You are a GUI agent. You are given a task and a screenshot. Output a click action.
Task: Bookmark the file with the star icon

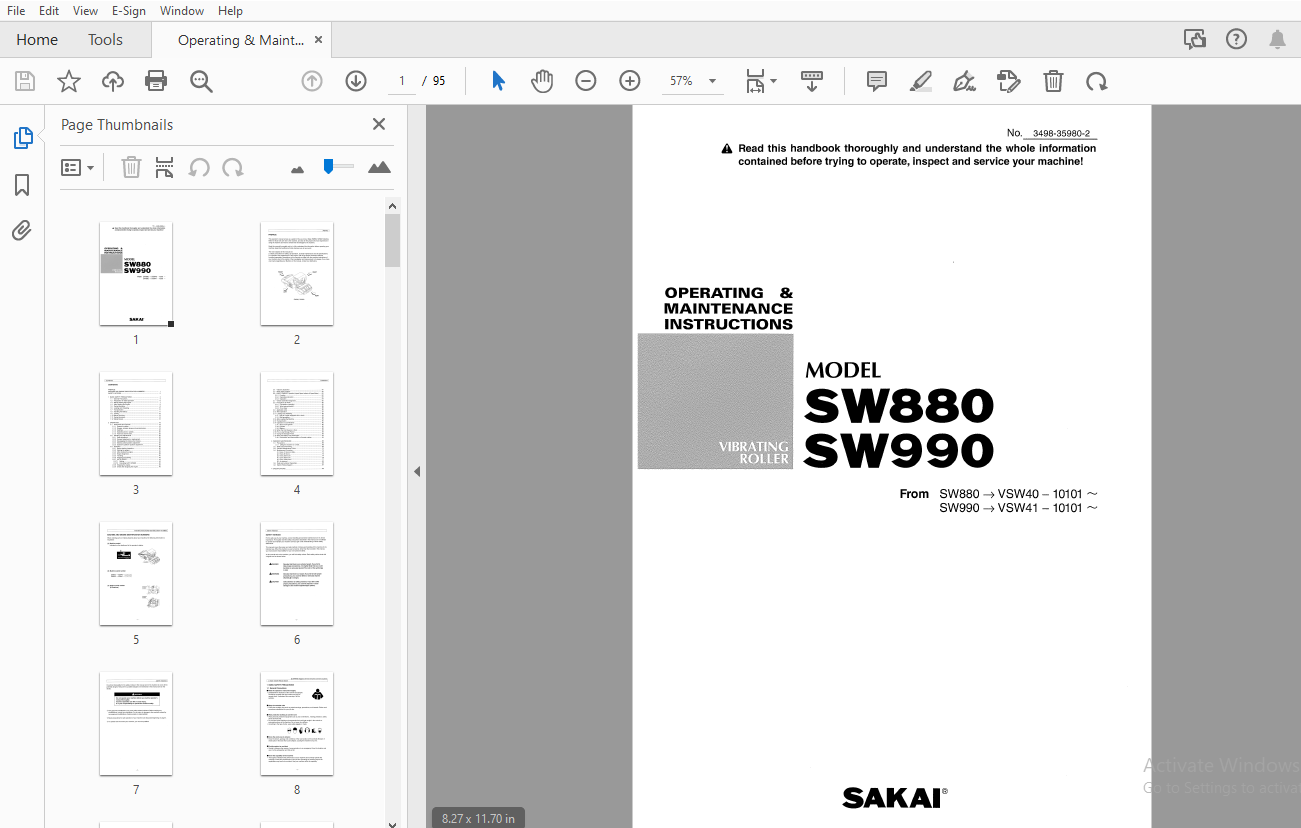pyautogui.click(x=68, y=81)
